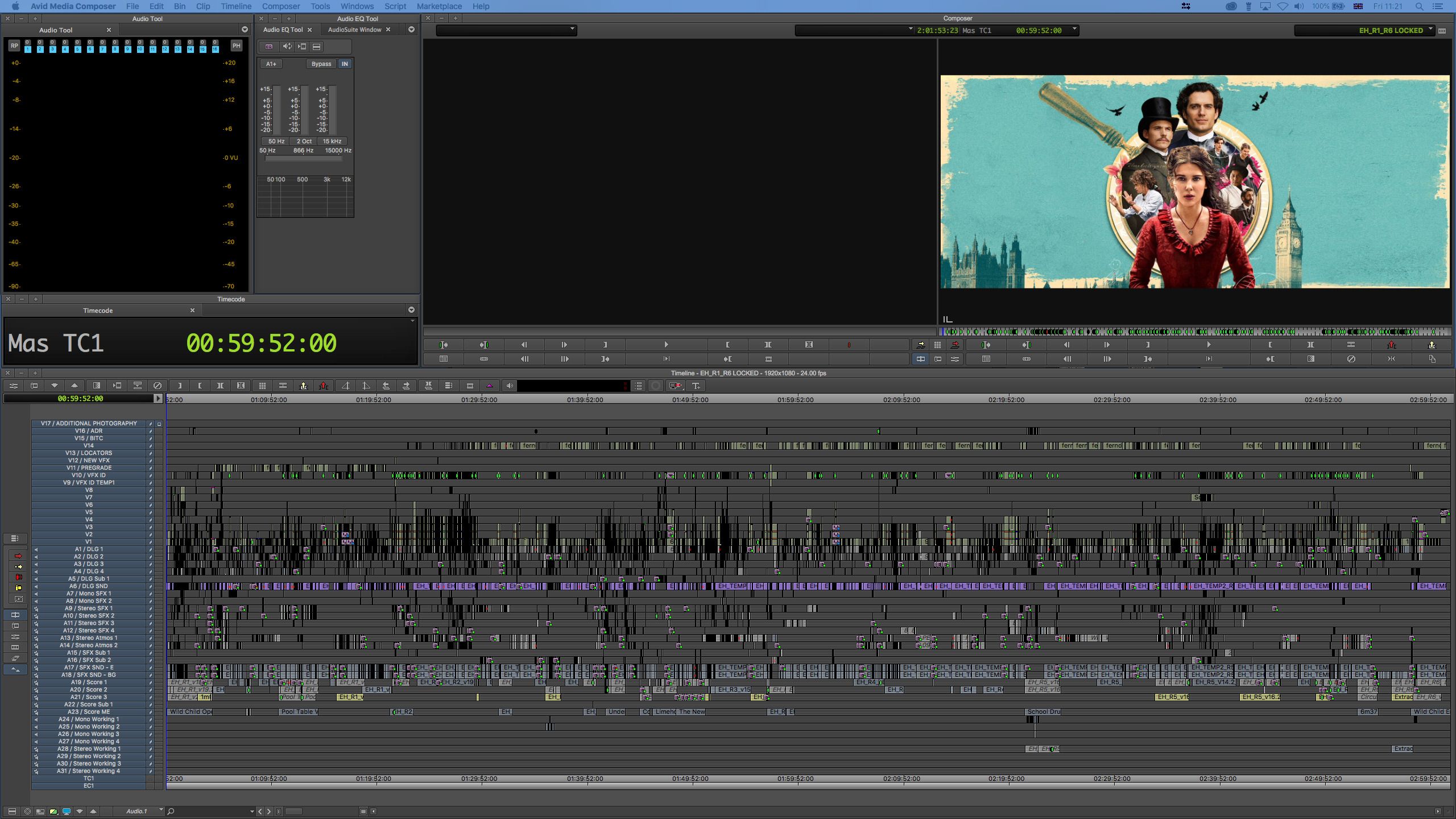
Task: Play the record monitor sequence
Action: [1209, 345]
